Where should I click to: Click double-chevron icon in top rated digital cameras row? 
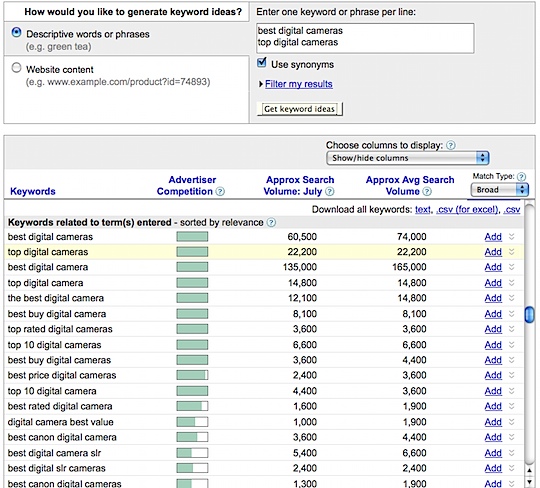pos(511,329)
